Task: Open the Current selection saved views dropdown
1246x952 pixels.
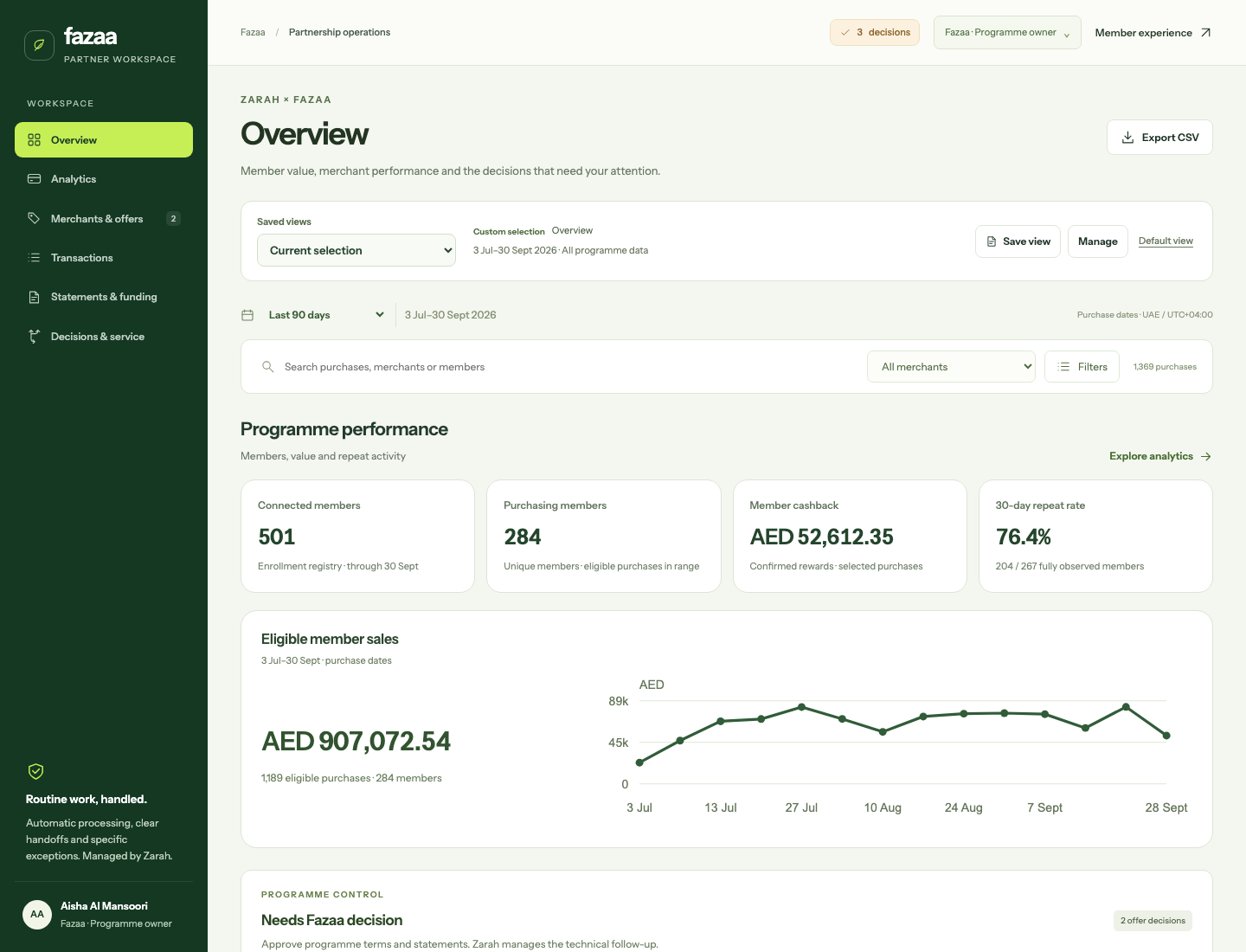Action: tap(356, 250)
